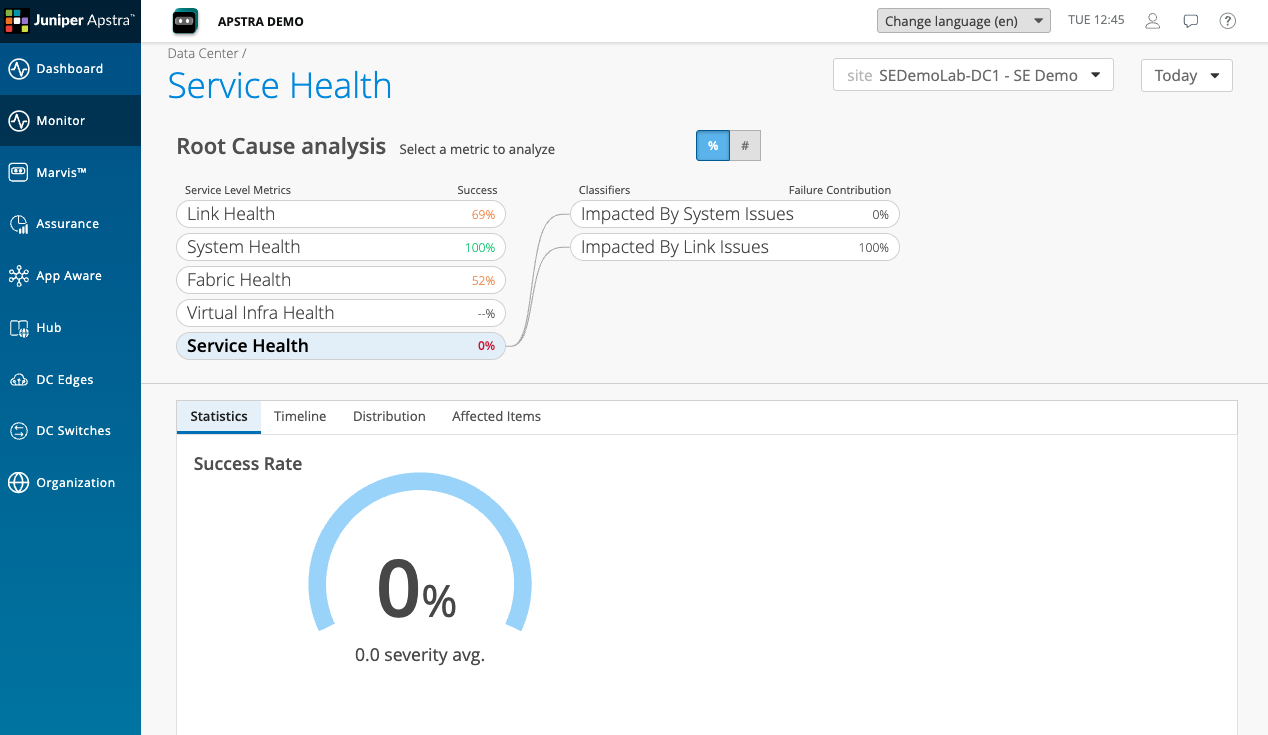This screenshot has height=735, width=1268.
Task: Select the Virtual Infra Health metric
Action: [341, 313]
